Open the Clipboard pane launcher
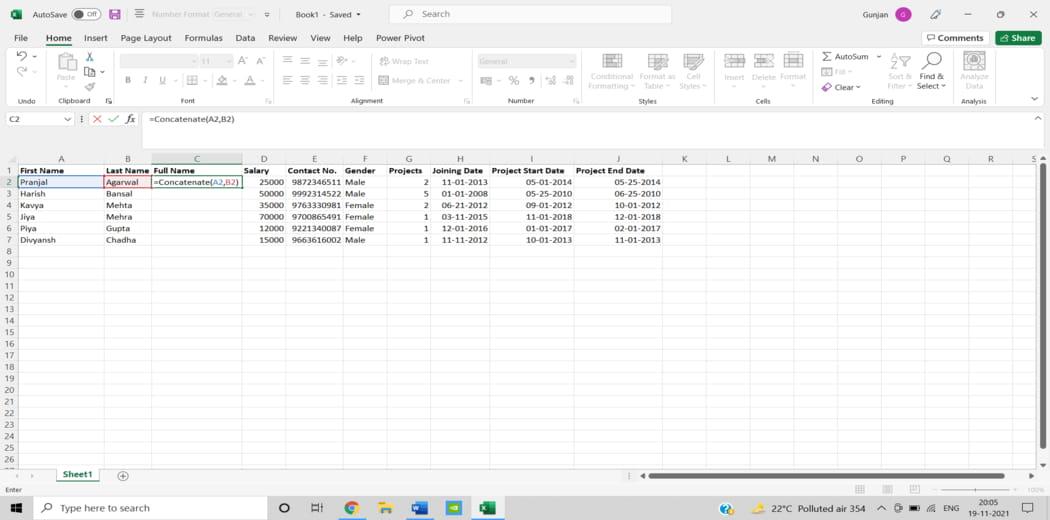The width and height of the screenshot is (1050, 520). (x=108, y=101)
